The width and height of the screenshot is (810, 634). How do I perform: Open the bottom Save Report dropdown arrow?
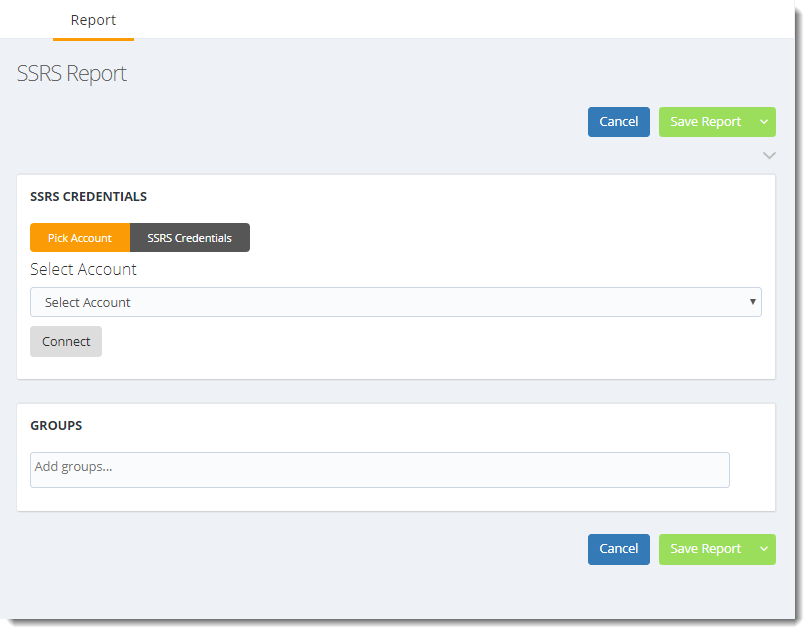[764, 549]
